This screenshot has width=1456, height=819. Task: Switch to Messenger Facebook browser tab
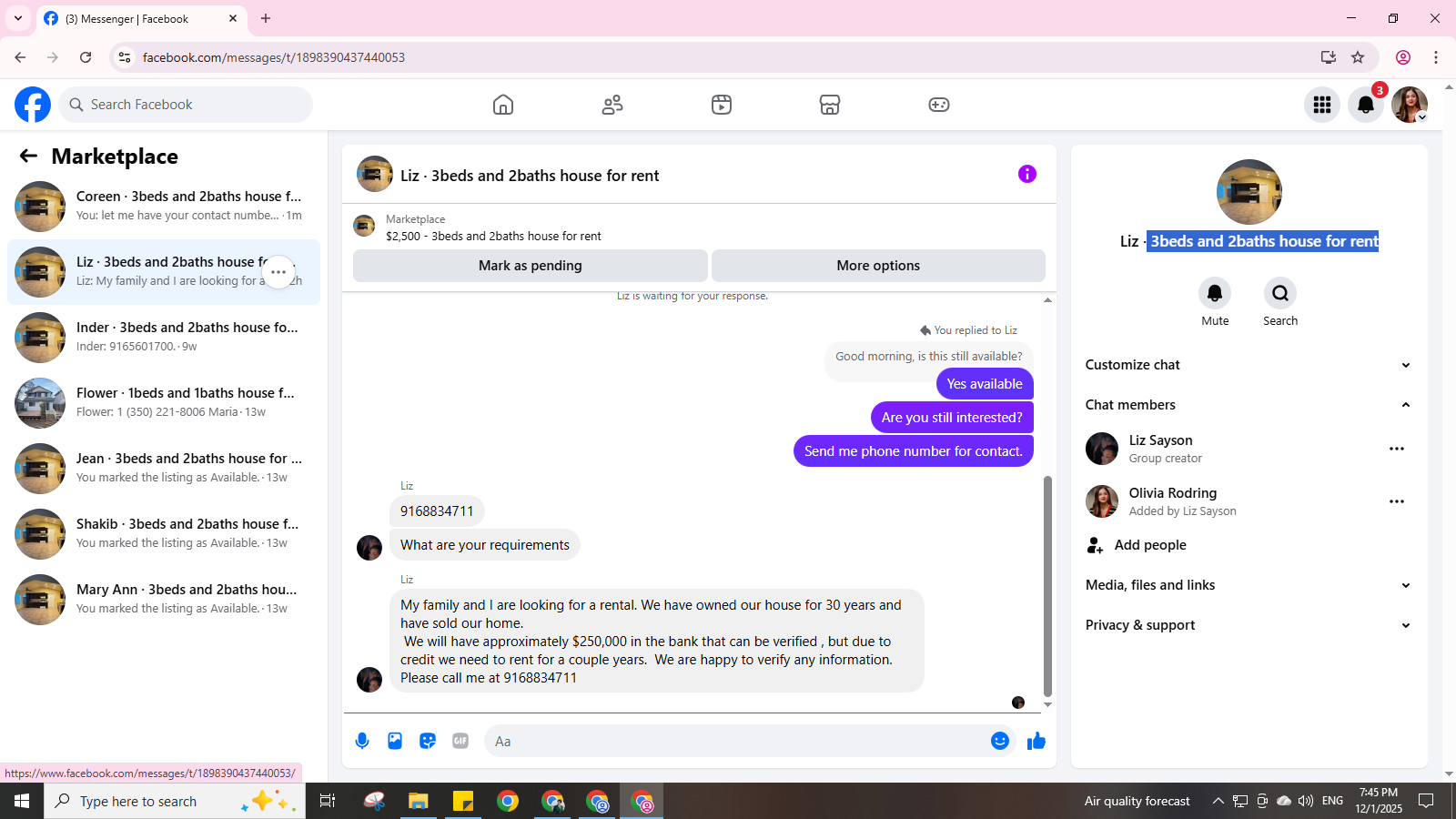pos(141,18)
